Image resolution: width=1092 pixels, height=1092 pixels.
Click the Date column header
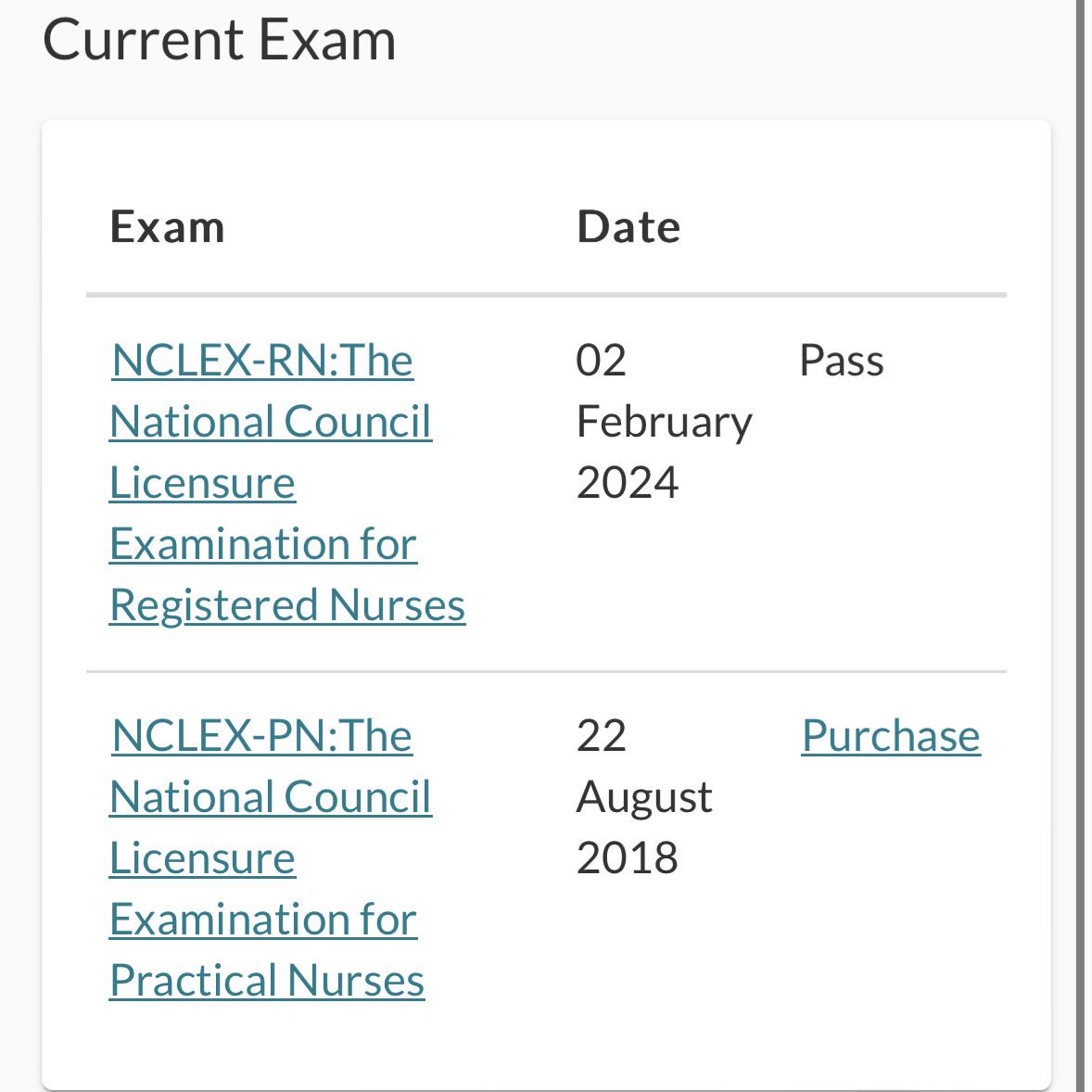(628, 225)
